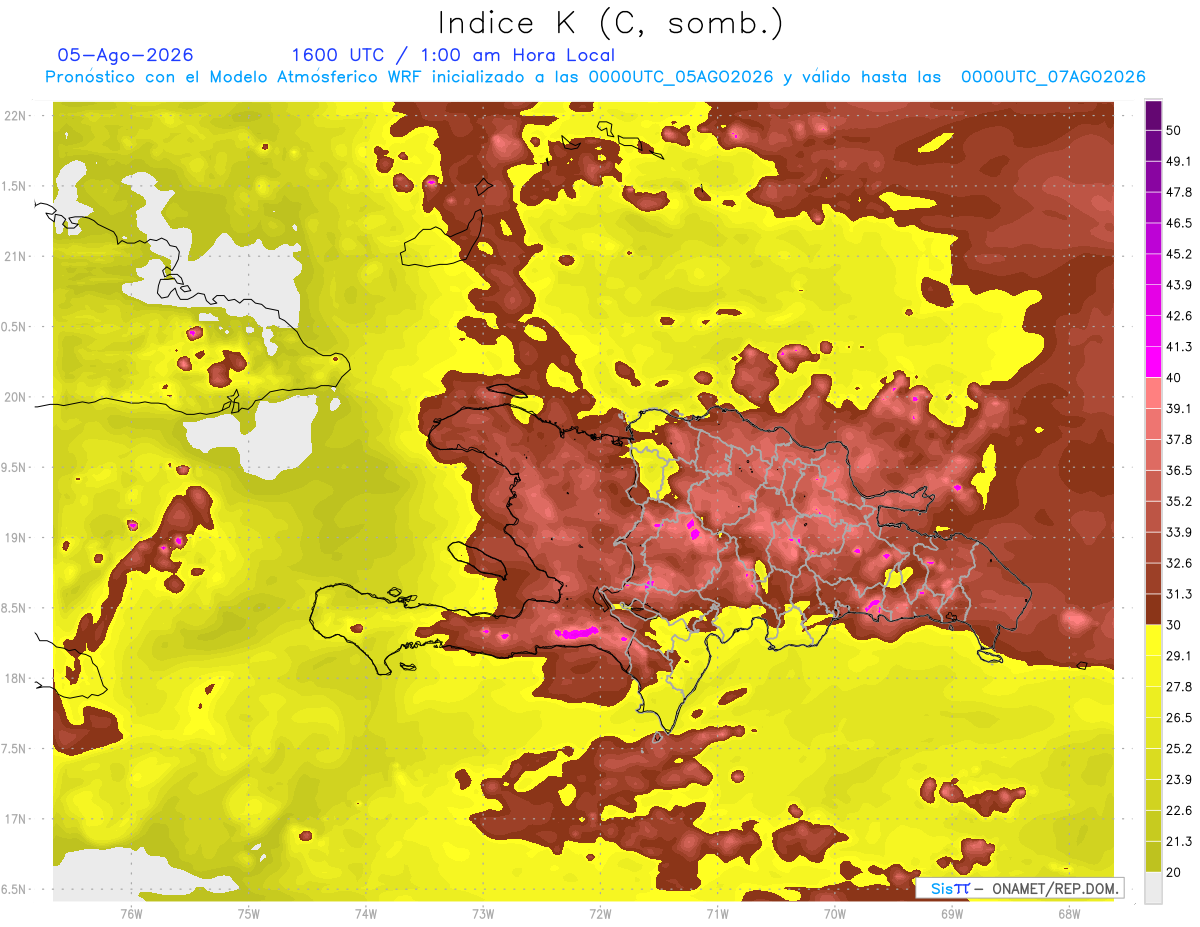Image resolution: width=1200 pixels, height=927 pixels.
Task: Click the legend value '20'
Action: tap(1175, 871)
